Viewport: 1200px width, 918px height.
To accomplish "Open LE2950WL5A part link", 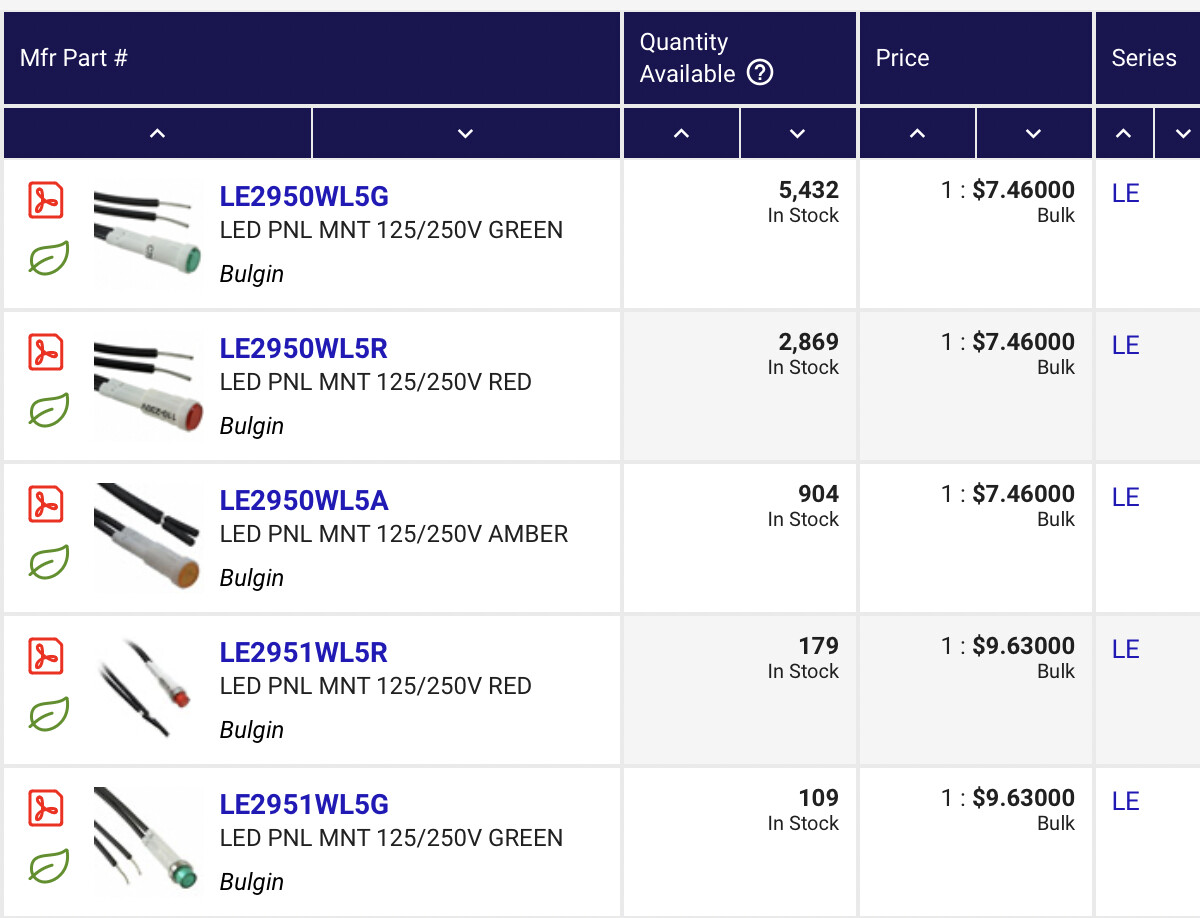I will pos(304,500).
